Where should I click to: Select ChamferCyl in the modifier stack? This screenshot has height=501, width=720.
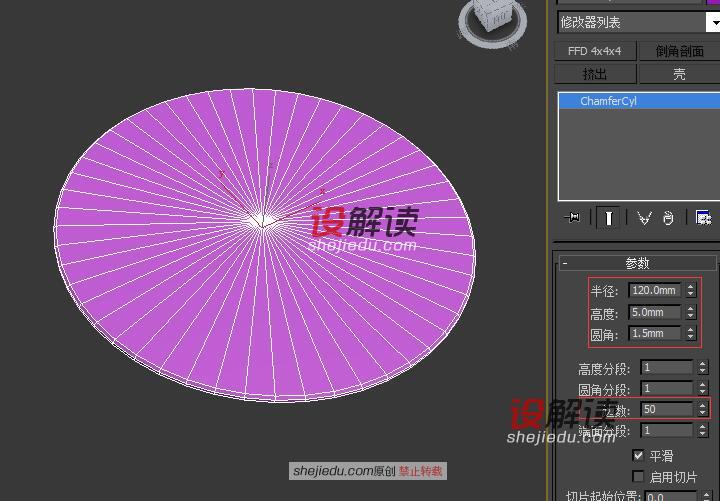click(639, 101)
